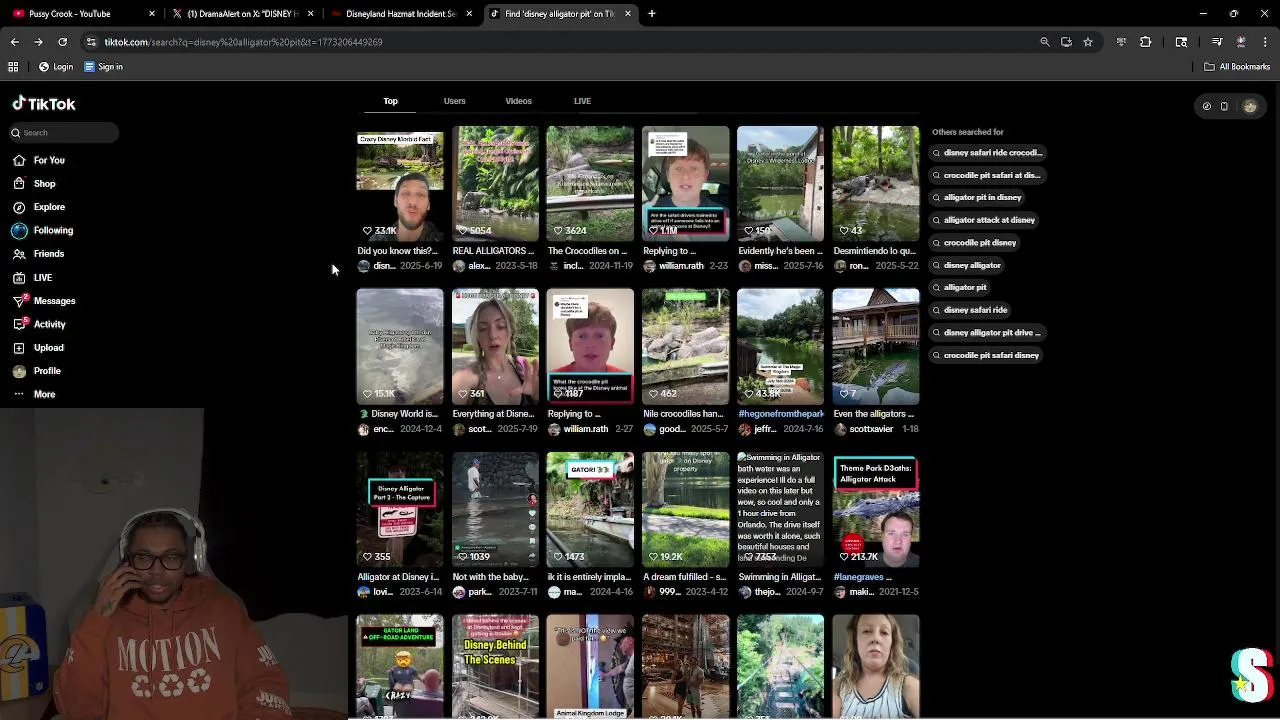Open 'Evidently he's been' video thumbnail

[780, 183]
